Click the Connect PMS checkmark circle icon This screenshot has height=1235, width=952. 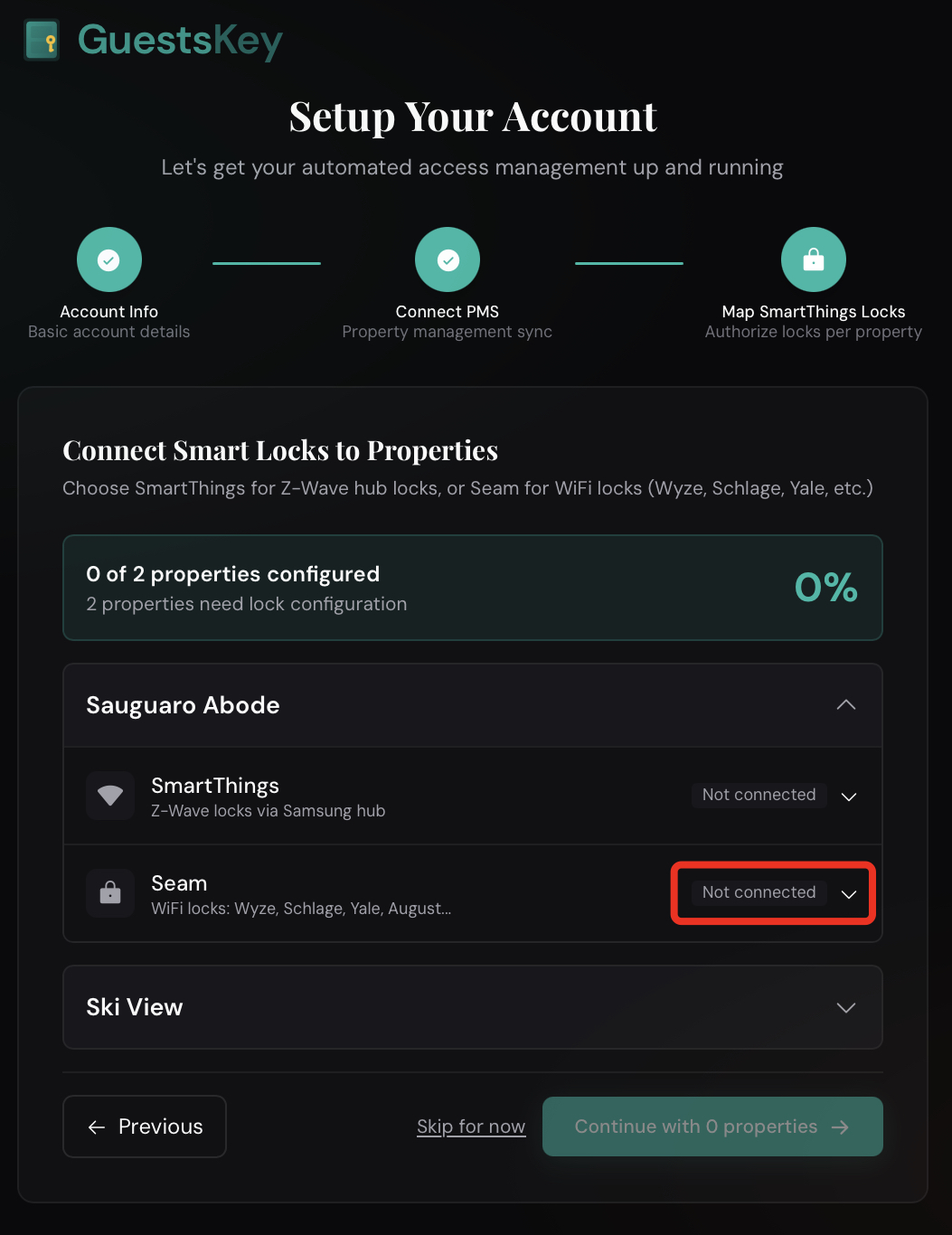point(447,259)
